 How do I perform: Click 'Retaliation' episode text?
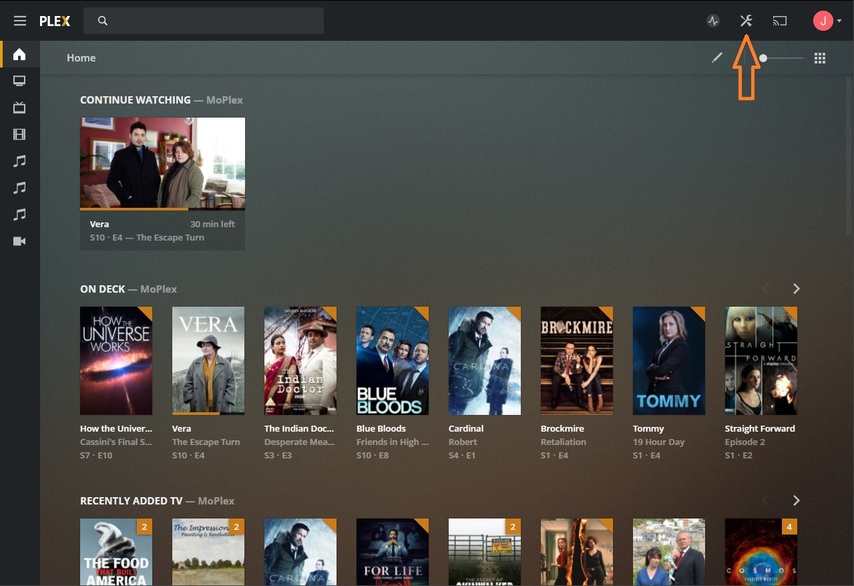tap(563, 442)
